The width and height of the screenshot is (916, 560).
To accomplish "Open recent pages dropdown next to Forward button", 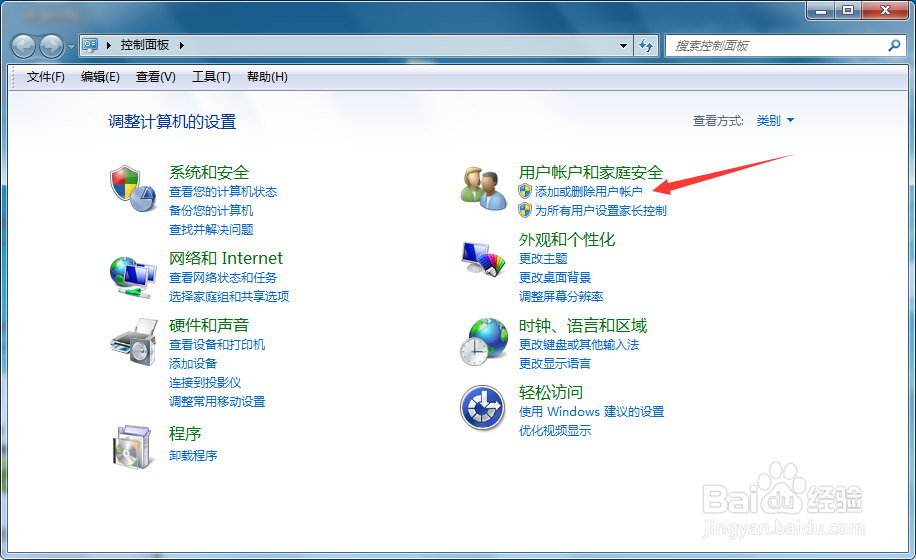I will pyautogui.click(x=71, y=46).
